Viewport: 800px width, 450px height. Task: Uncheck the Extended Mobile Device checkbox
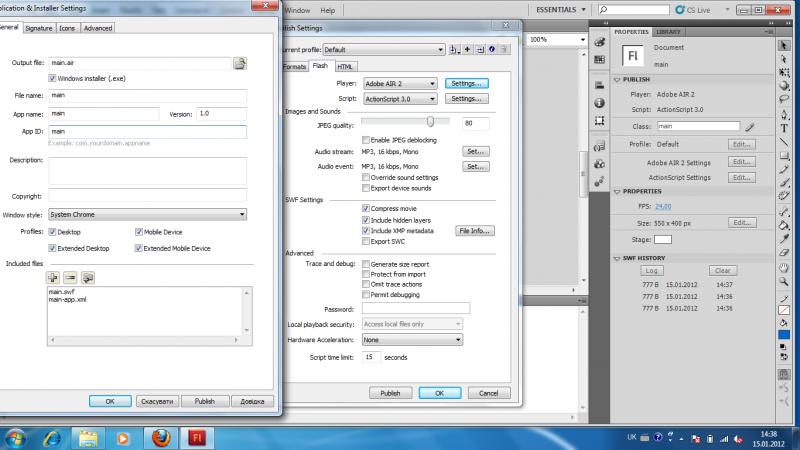pyautogui.click(x=138, y=248)
